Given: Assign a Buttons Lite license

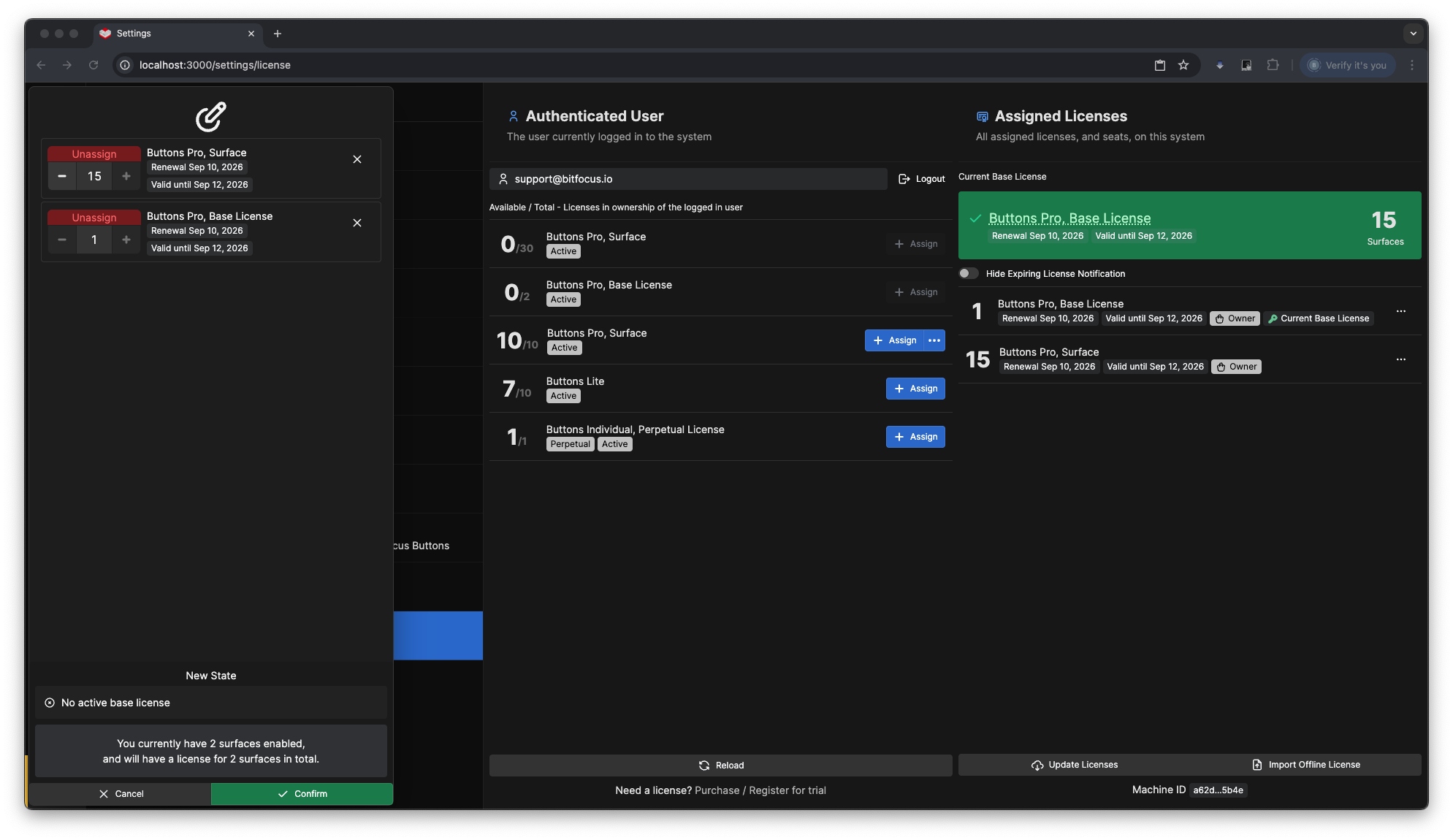Looking at the screenshot, I should tap(915, 389).
